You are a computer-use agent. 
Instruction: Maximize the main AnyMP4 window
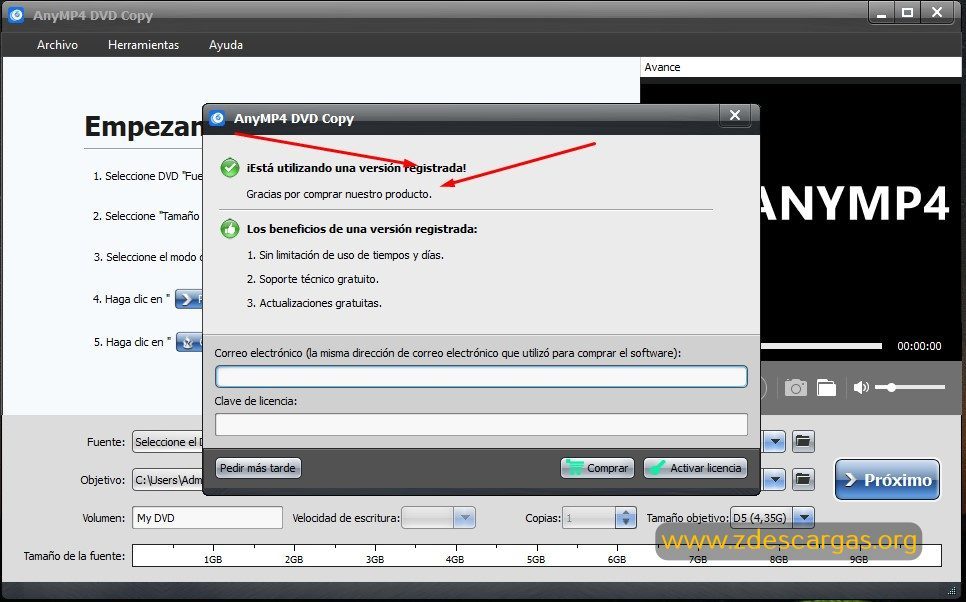point(907,13)
